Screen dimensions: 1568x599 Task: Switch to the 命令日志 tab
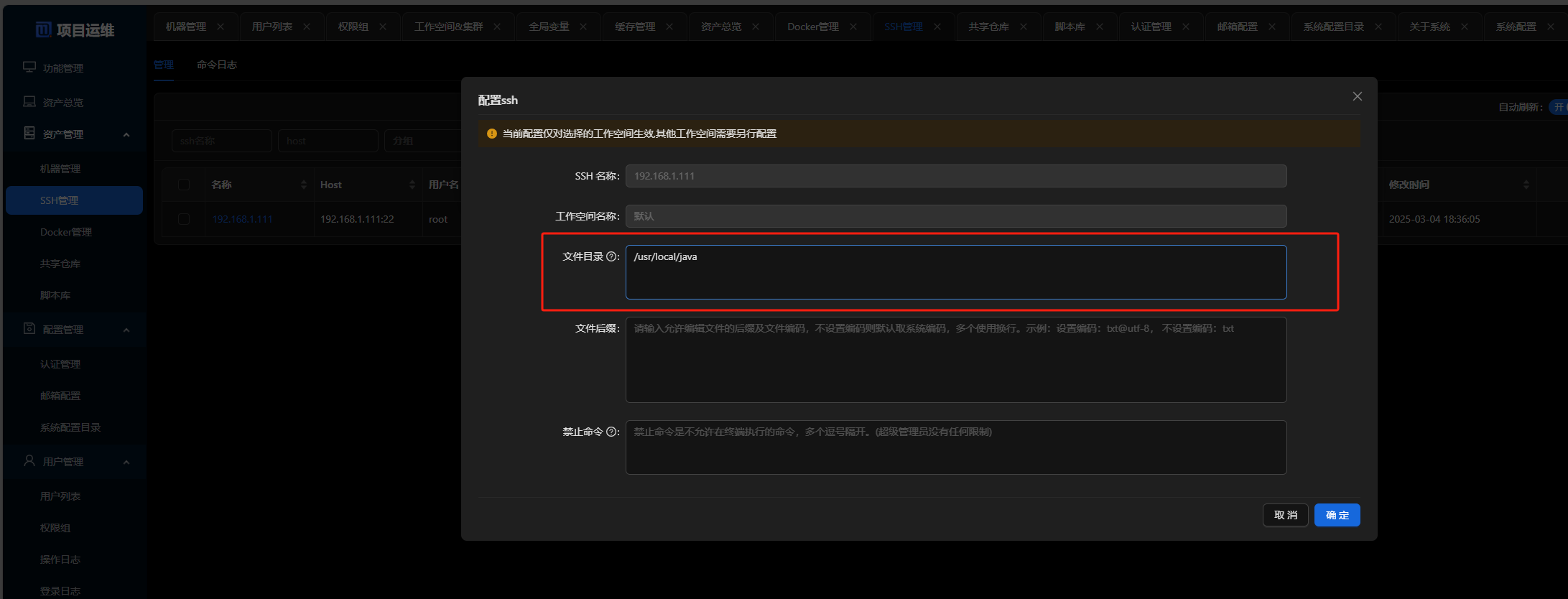[216, 65]
